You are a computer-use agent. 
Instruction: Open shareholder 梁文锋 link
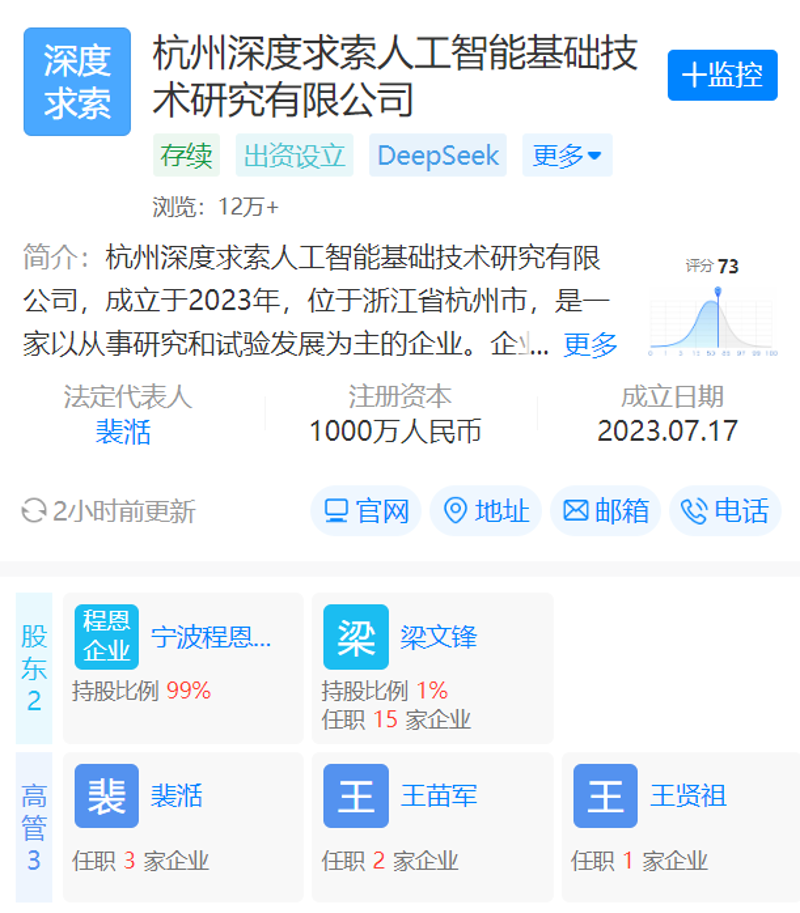439,637
